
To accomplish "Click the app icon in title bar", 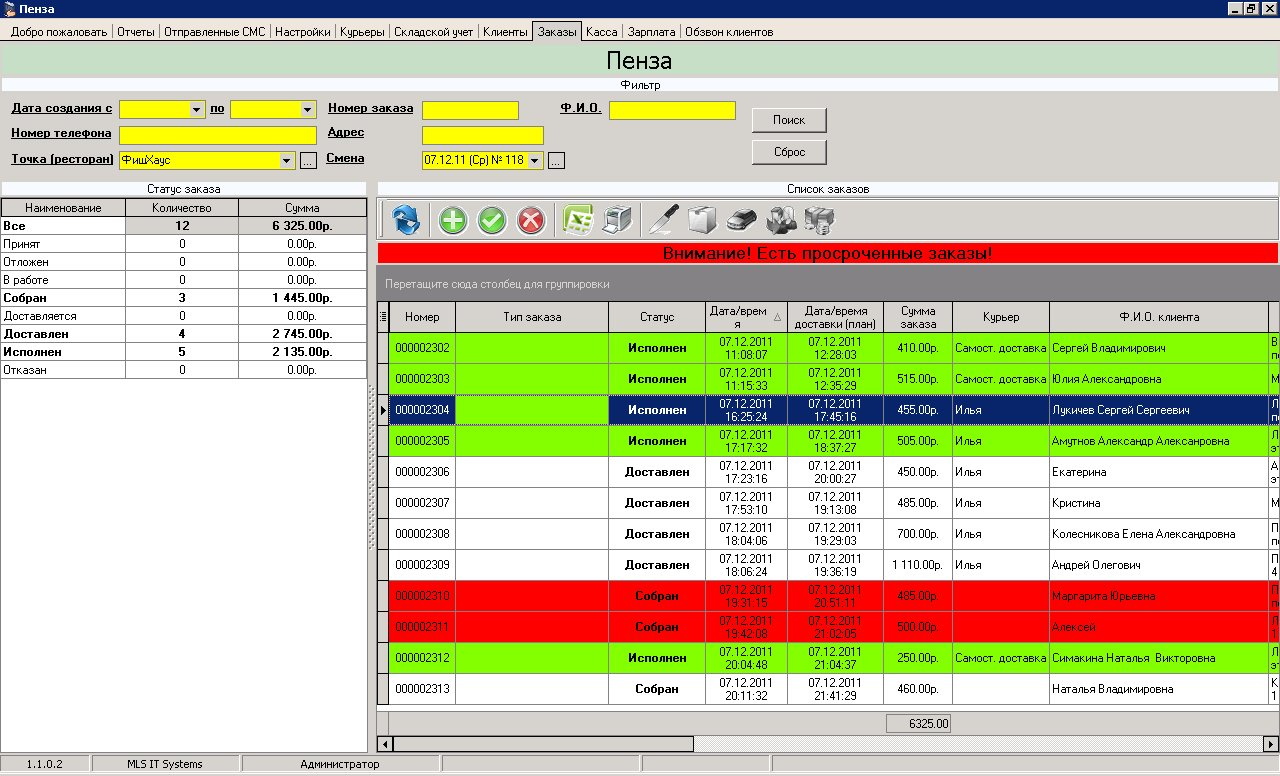I will pos(9,8).
